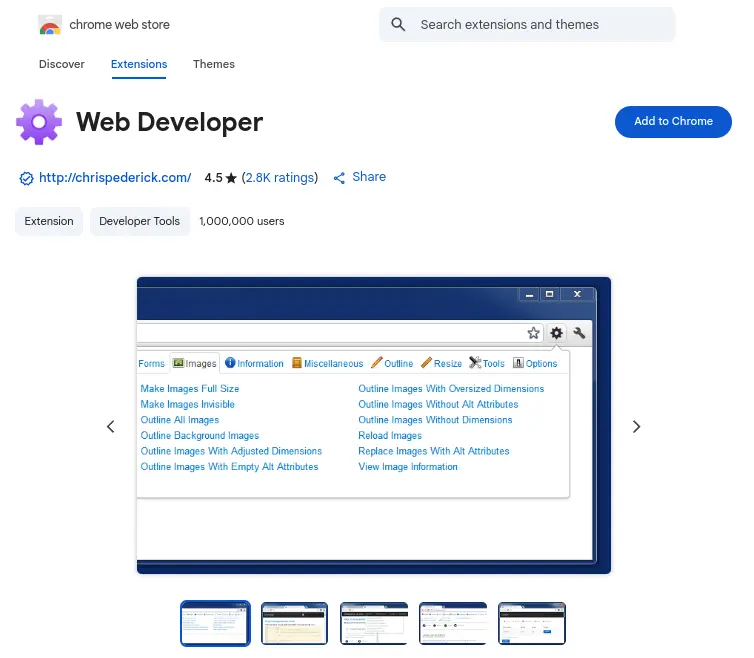This screenshot has height=658, width=754.
Task: Click the Outline tab's pencil icon
Action: [x=377, y=362]
